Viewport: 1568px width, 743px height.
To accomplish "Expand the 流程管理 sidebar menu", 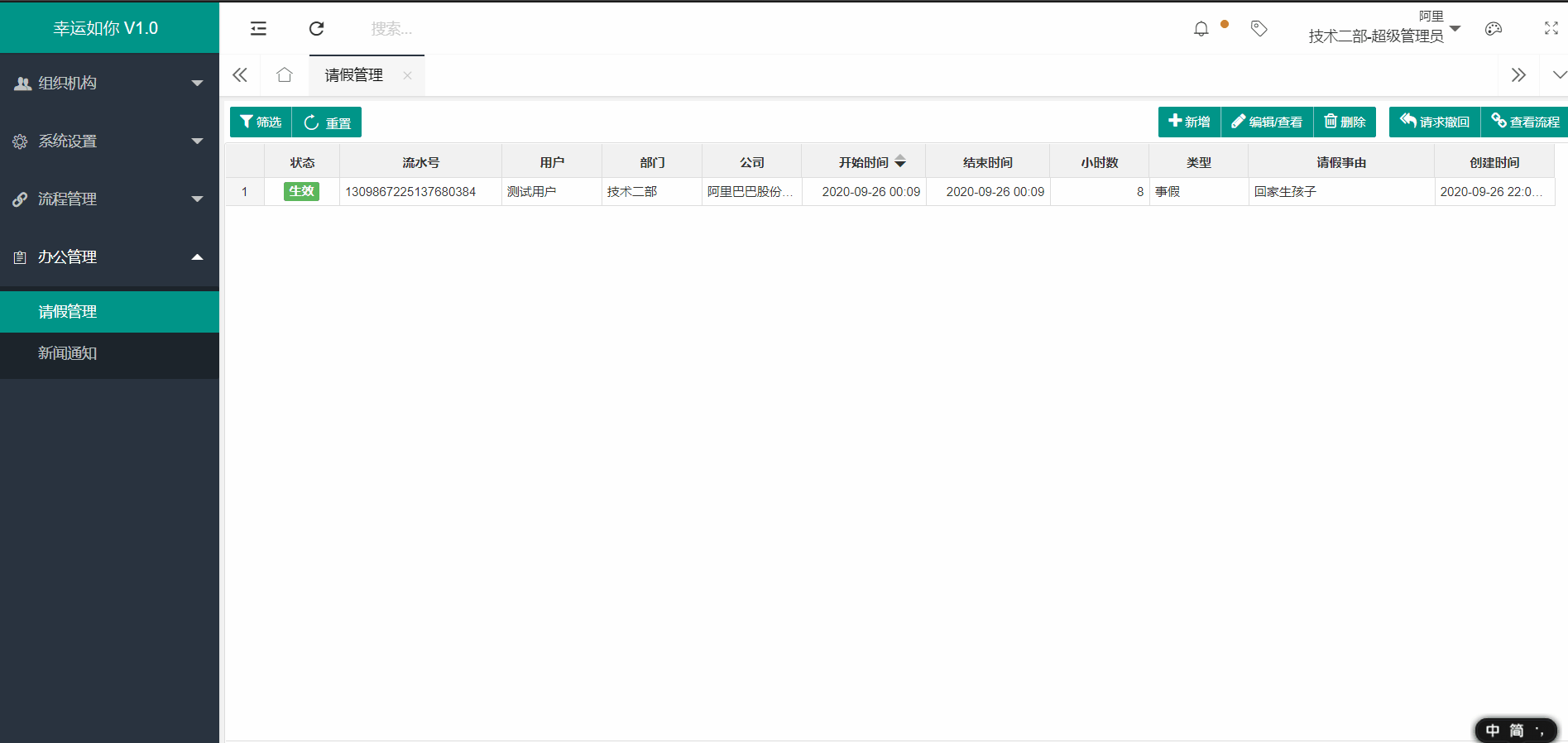I will click(x=109, y=199).
